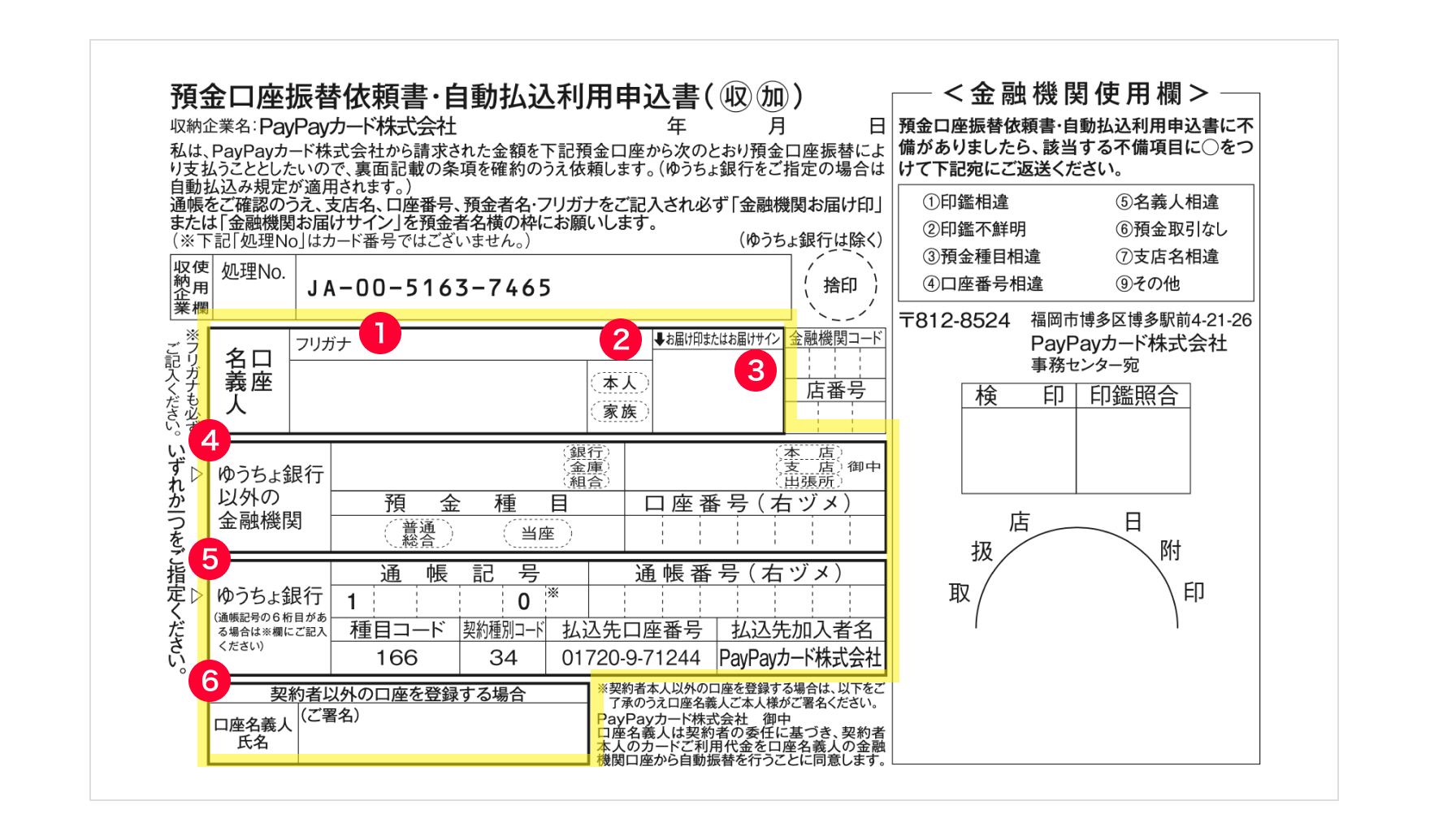Image resolution: width=1430 pixels, height=840 pixels.
Task: Click ②印鑑不鮮明 in the defect list
Action: (x=974, y=229)
